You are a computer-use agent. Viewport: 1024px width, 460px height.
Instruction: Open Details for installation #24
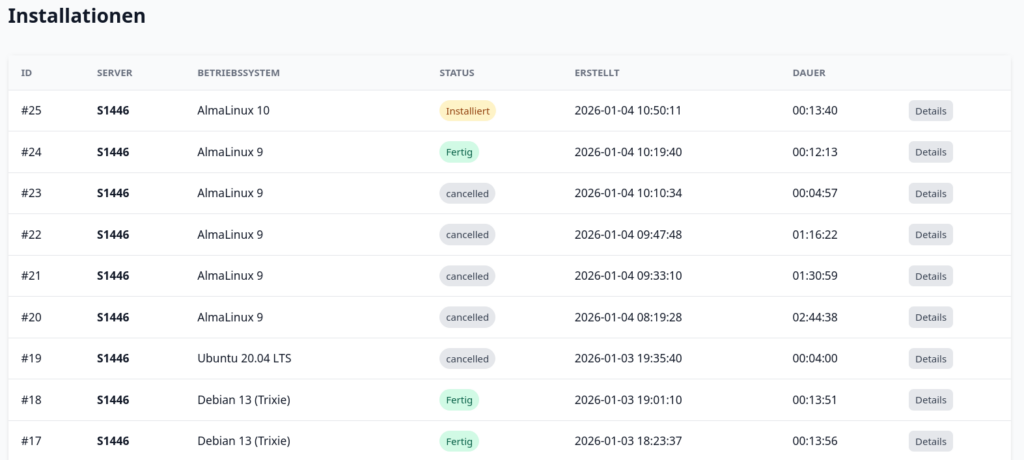click(x=930, y=152)
